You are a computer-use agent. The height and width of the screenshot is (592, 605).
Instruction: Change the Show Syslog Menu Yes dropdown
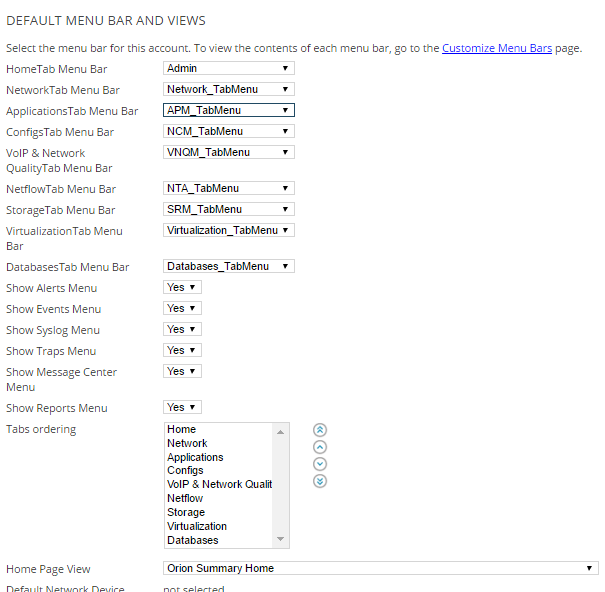(x=182, y=329)
